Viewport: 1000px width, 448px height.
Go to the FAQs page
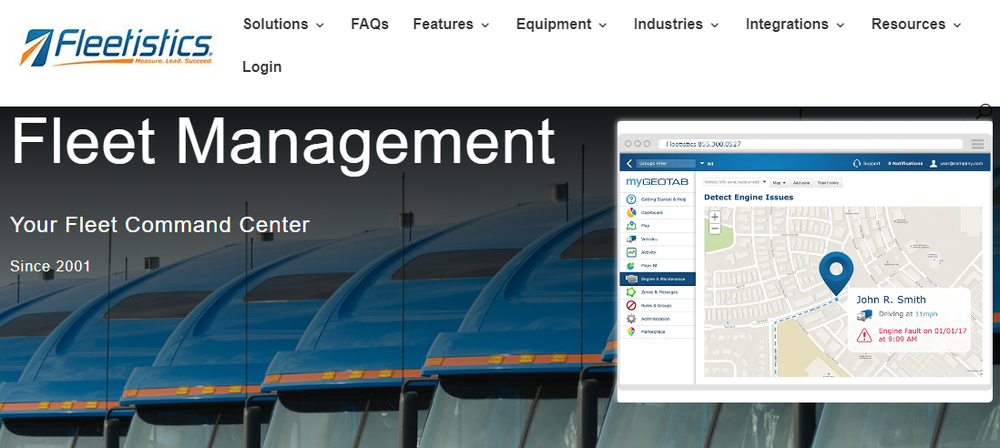369,24
